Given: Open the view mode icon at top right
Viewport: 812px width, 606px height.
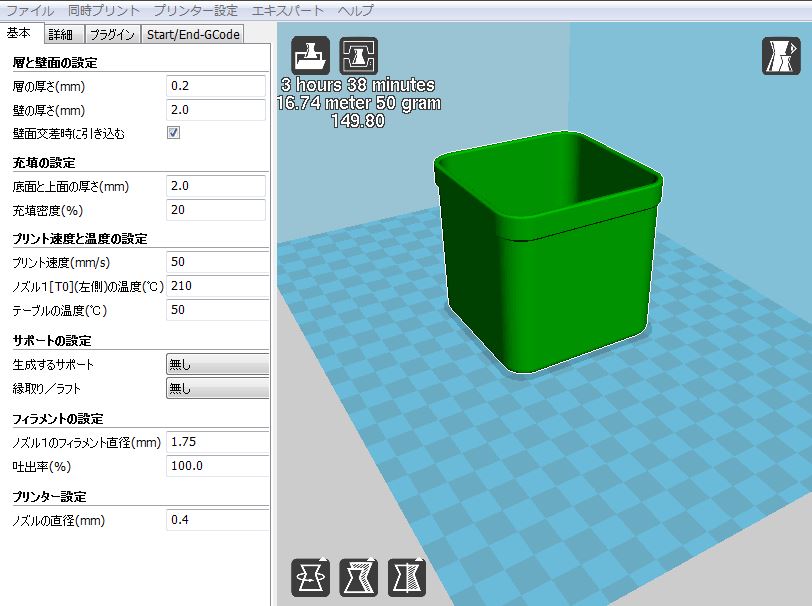Looking at the screenshot, I should [781, 55].
